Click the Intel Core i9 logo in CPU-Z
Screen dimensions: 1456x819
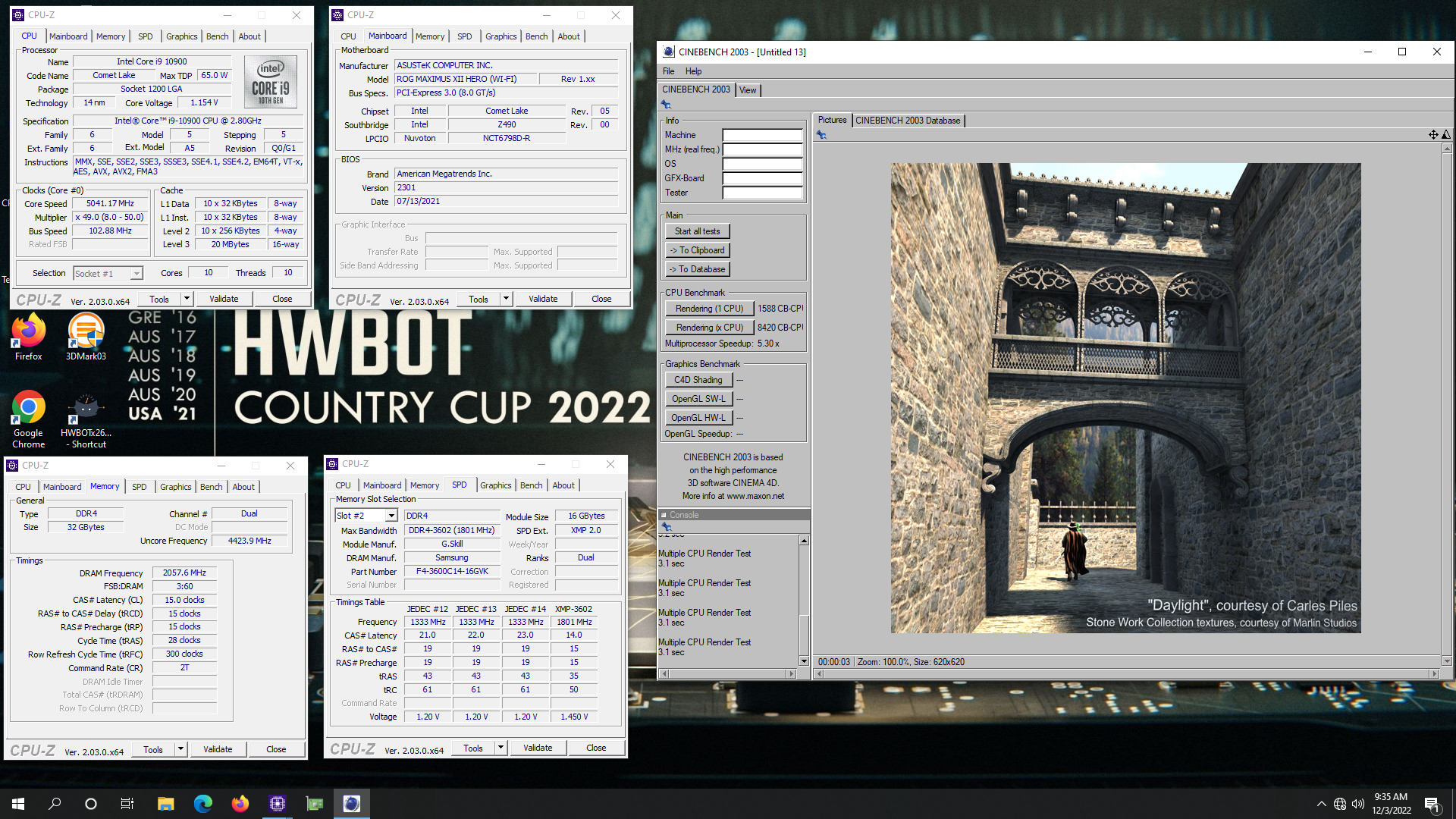(x=271, y=81)
